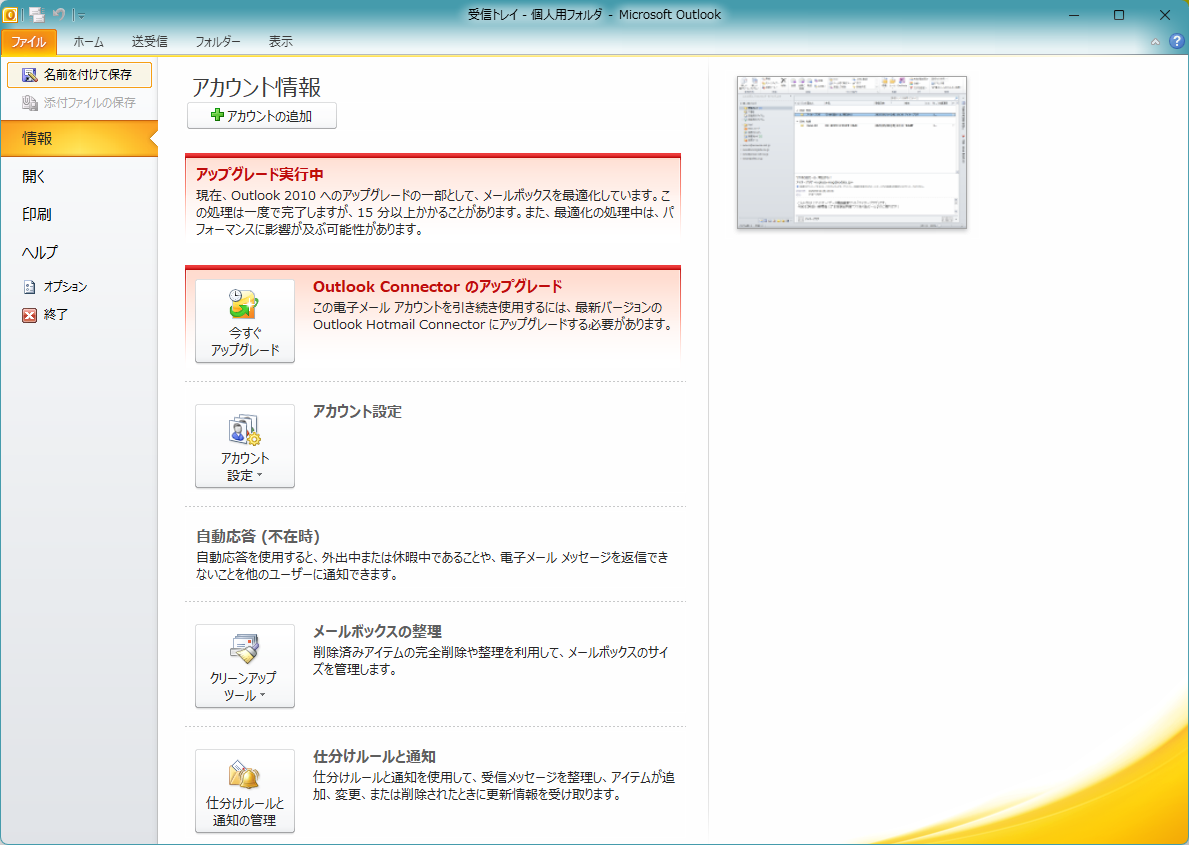Open the 印刷 backstage section
This screenshot has height=845, width=1189.
pos(79,214)
